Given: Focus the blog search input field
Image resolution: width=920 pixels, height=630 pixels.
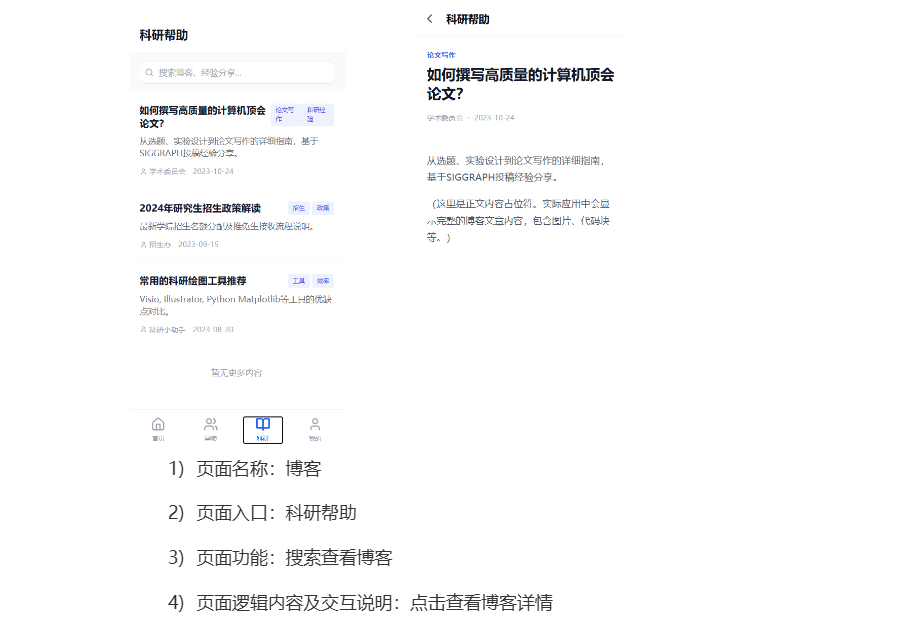Looking at the screenshot, I should click(240, 73).
